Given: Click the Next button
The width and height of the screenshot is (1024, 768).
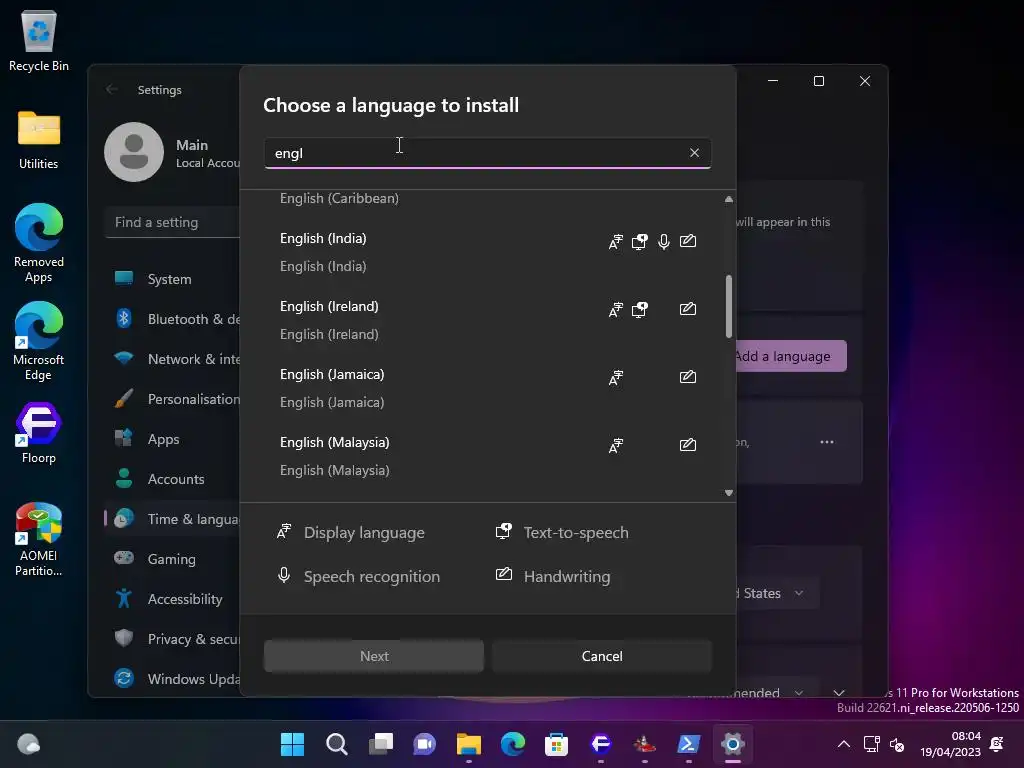Looking at the screenshot, I should coord(374,656).
